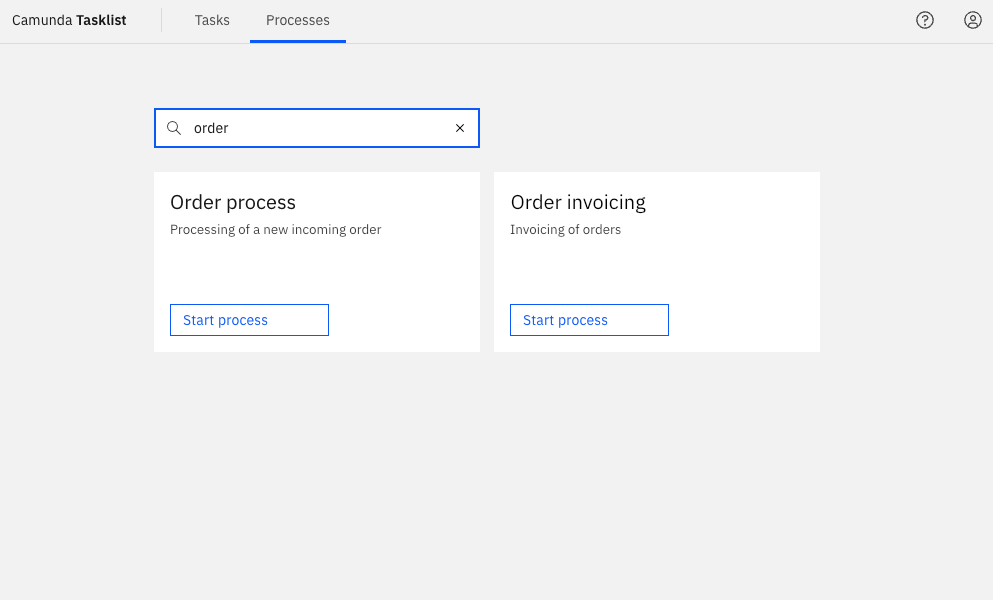Click the Order invoicing title text

point(577,202)
